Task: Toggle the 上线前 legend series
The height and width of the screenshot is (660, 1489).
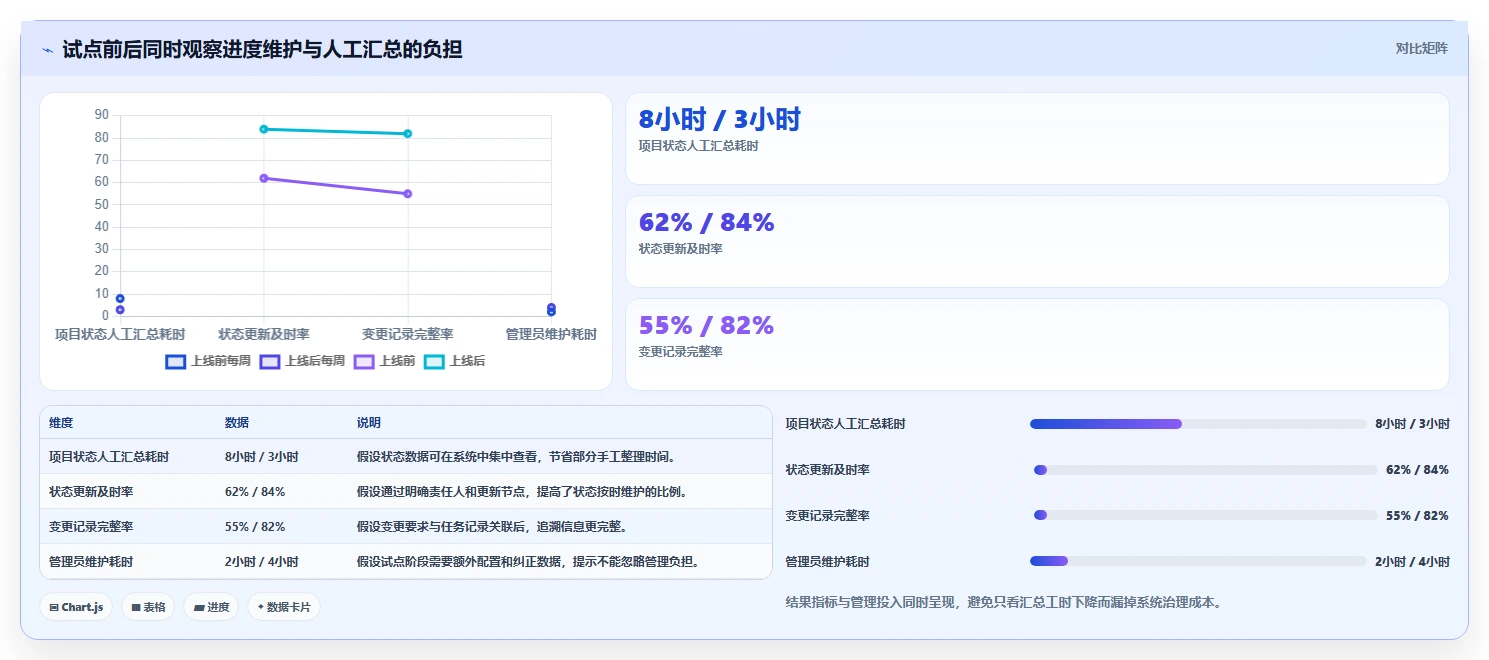Action: point(384,361)
